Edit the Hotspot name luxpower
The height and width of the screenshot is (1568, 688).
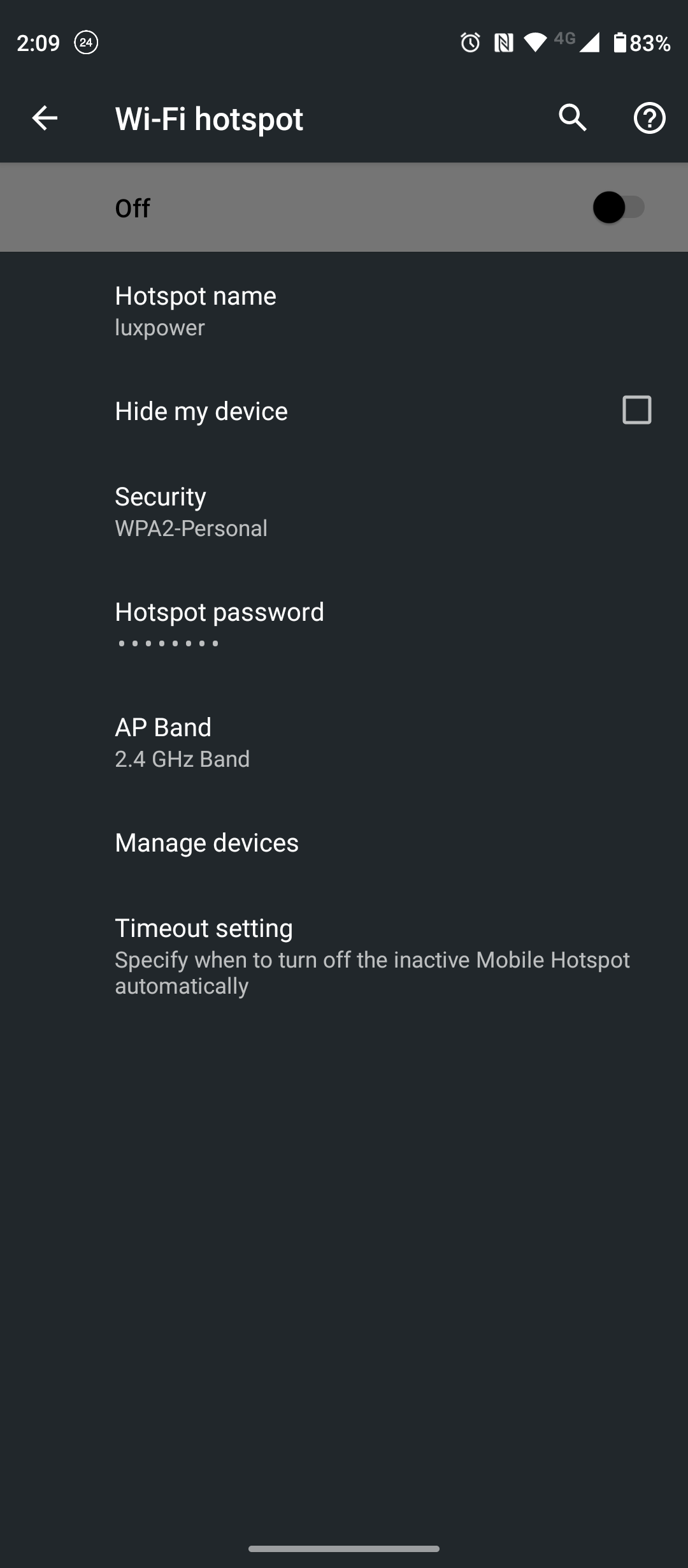tap(344, 311)
